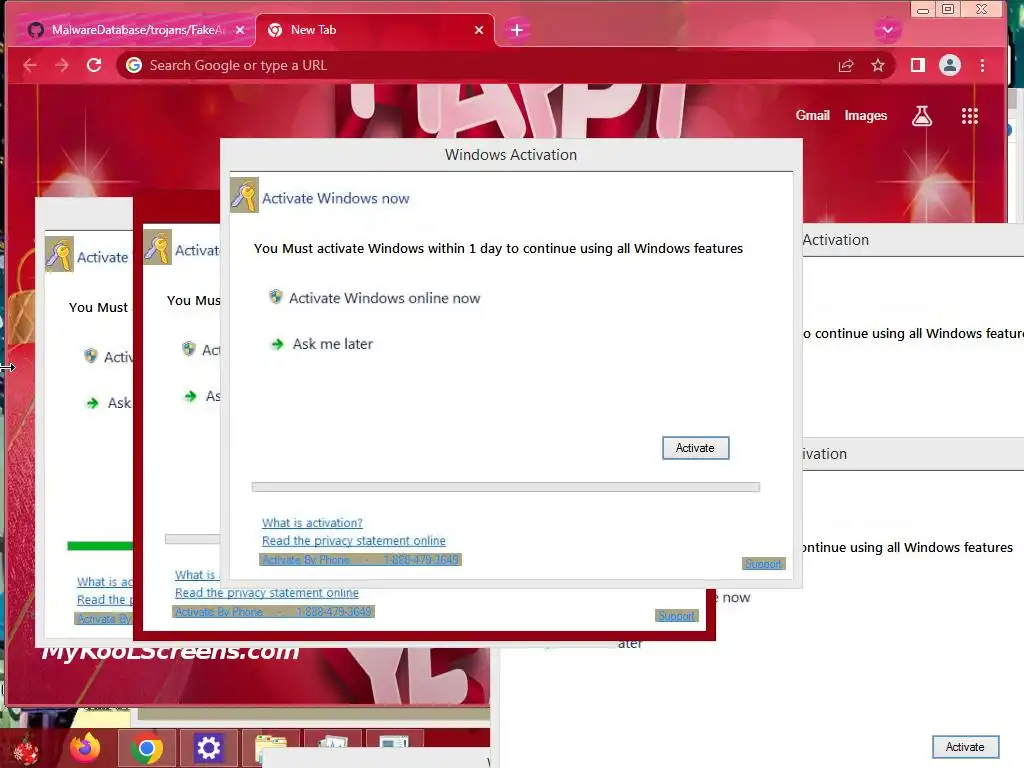Viewport: 1024px width, 768px height.
Task: Click Support link in red-bordered background dialog
Action: point(677,616)
